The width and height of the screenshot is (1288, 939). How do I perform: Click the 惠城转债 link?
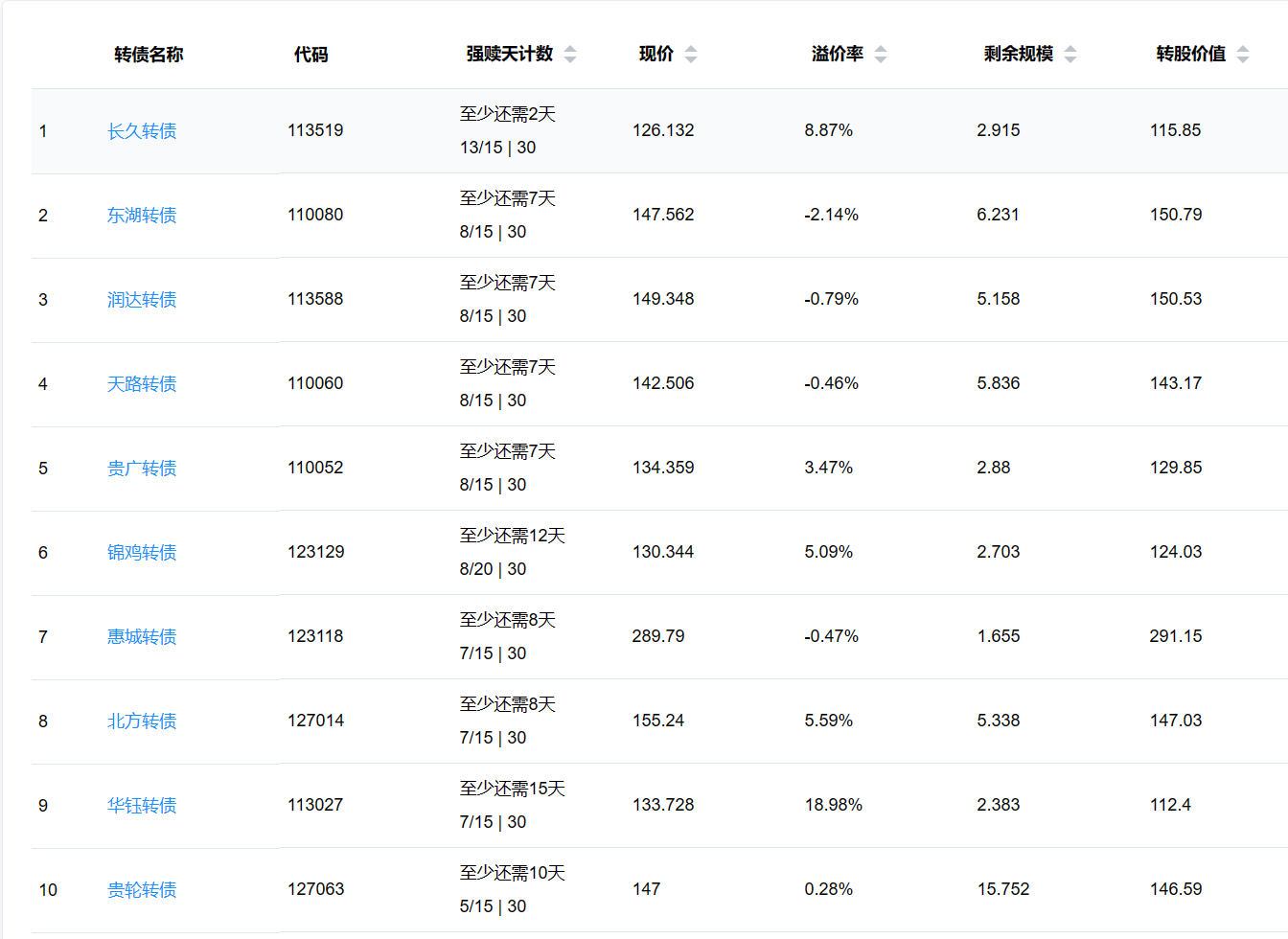142,637
